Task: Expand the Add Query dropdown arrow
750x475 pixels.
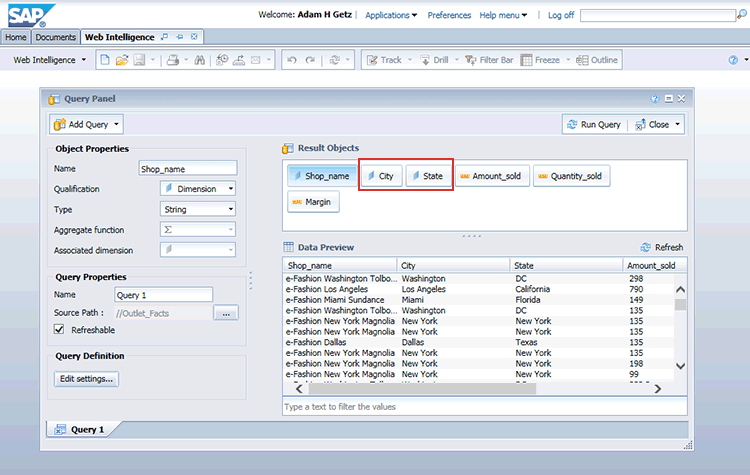Action: tap(116, 124)
